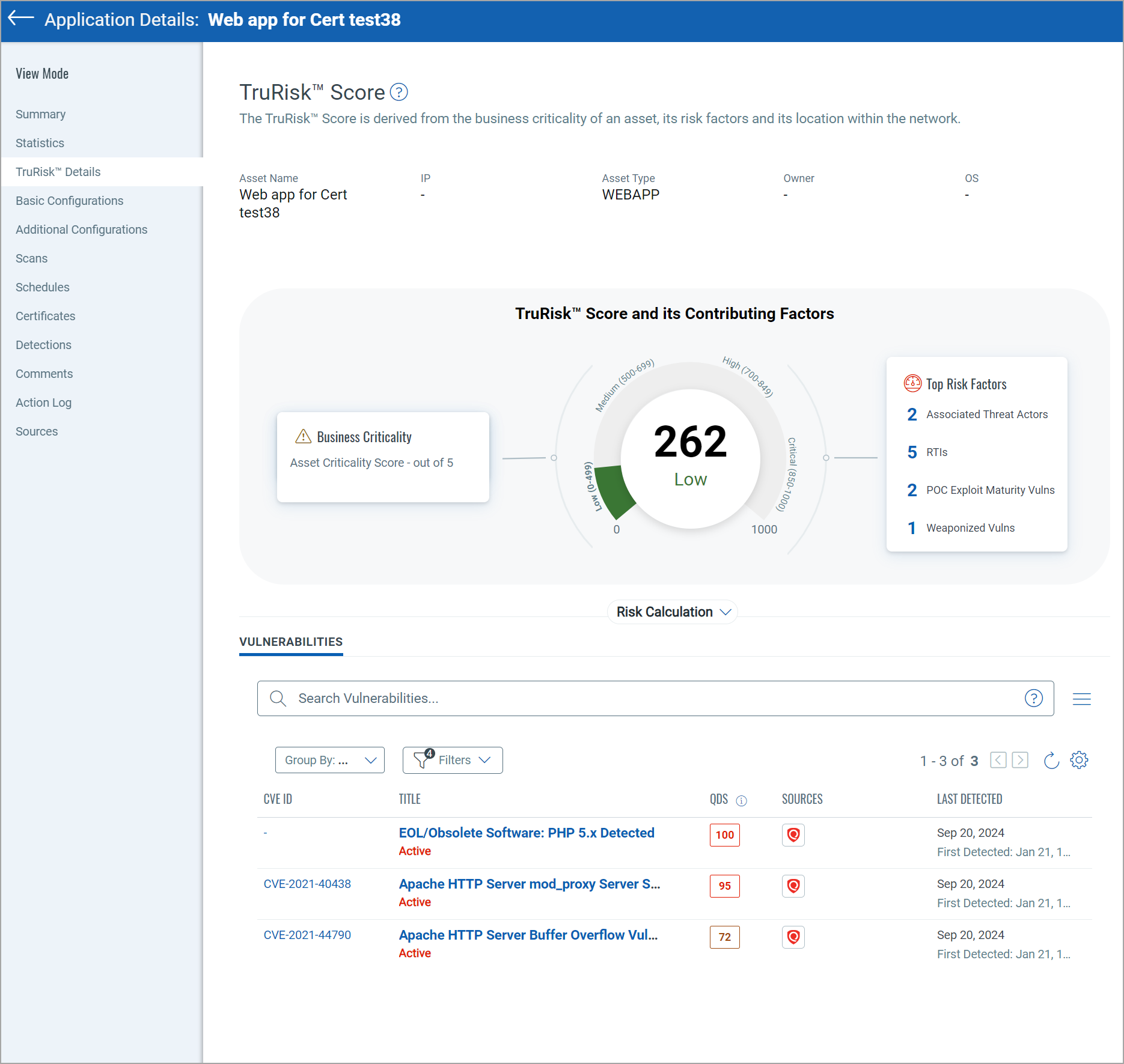The width and height of the screenshot is (1124, 1064).
Task: Refresh the vulnerabilities list
Action: tap(1051, 759)
